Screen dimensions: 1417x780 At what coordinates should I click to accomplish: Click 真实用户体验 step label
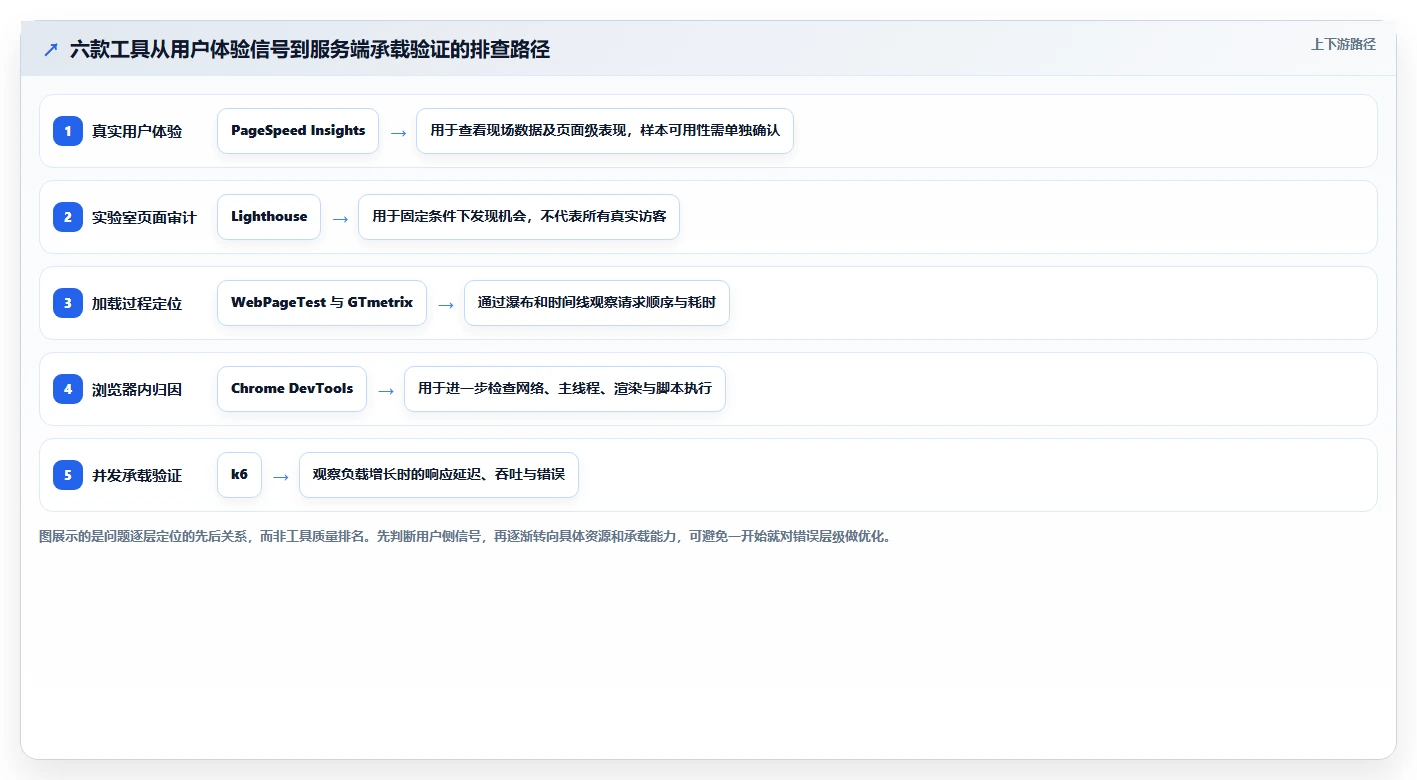point(137,131)
